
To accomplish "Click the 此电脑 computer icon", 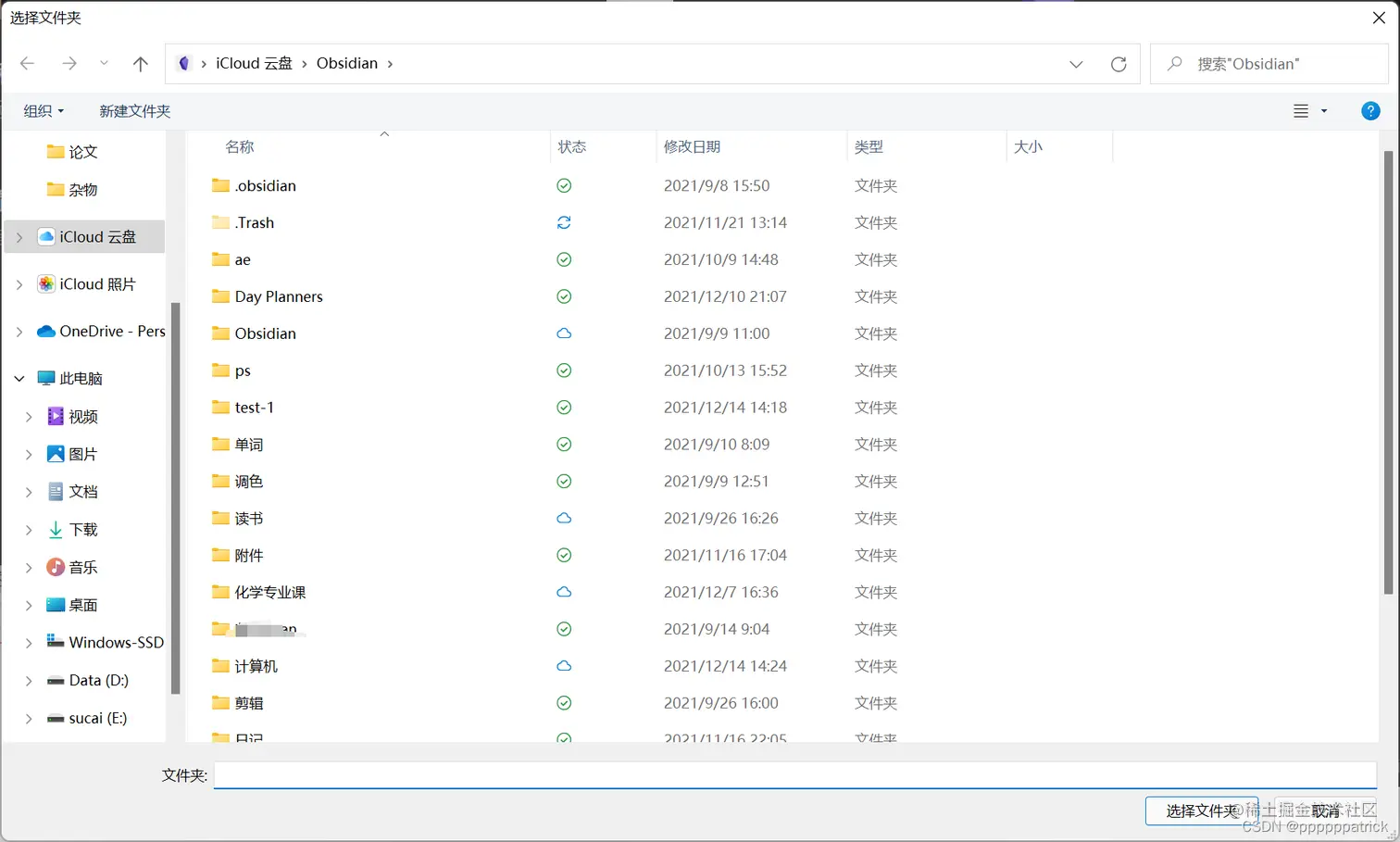I will pyautogui.click(x=46, y=378).
